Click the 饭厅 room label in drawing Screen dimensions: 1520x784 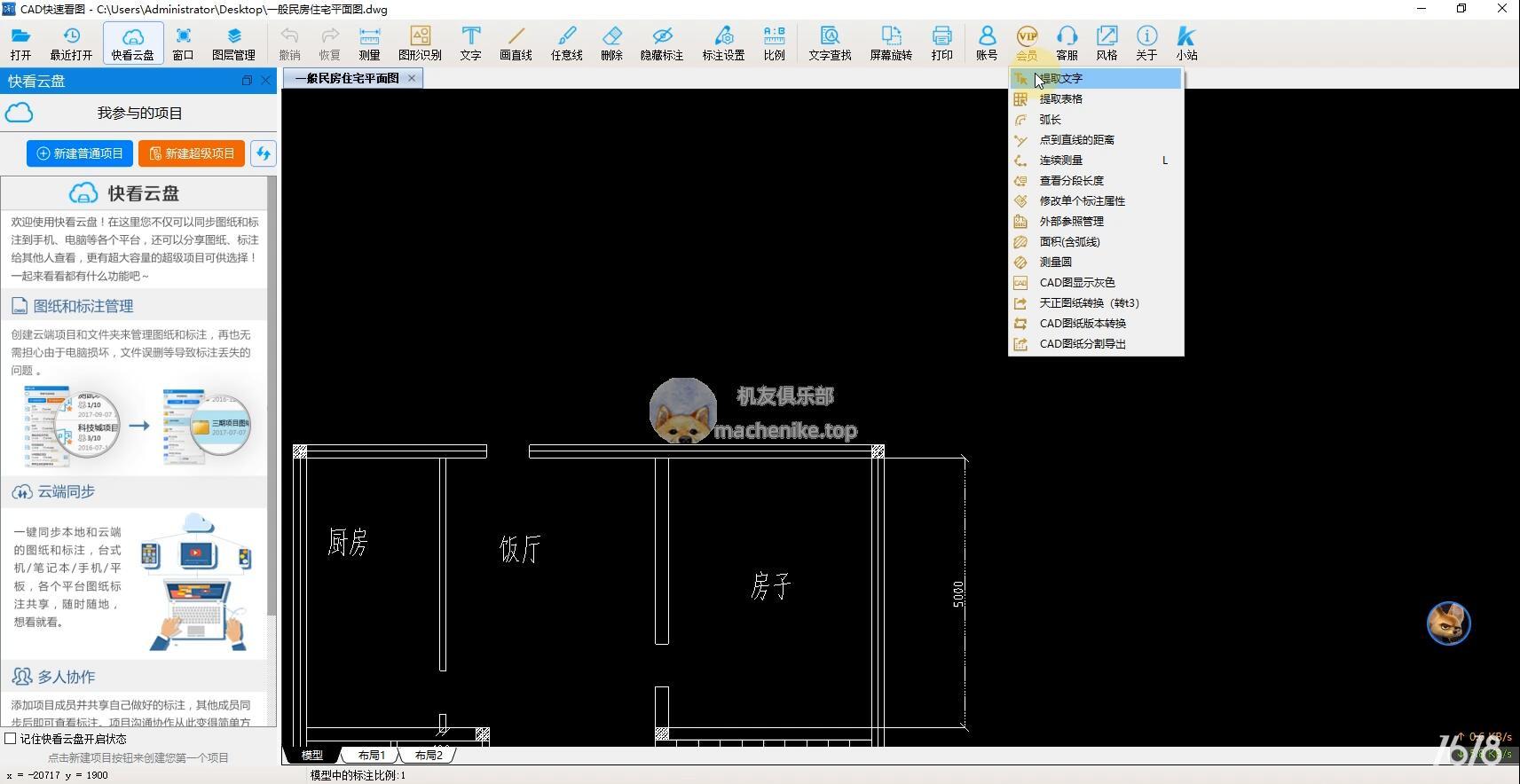pyautogui.click(x=520, y=549)
